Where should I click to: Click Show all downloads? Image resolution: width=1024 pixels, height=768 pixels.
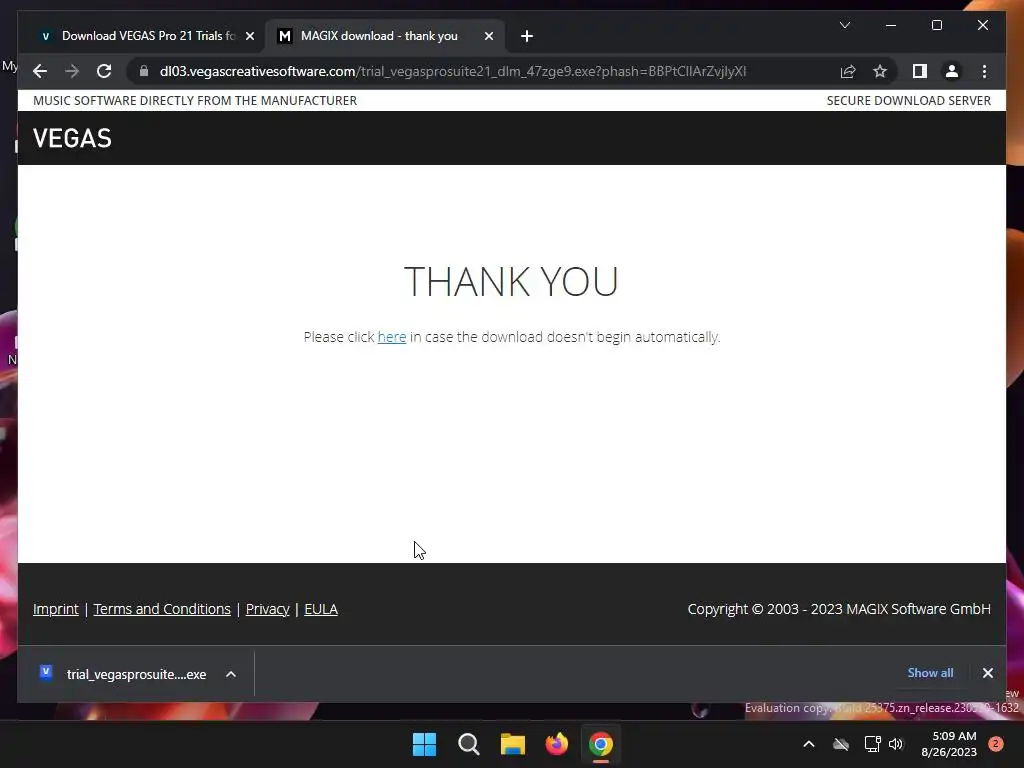tap(930, 673)
